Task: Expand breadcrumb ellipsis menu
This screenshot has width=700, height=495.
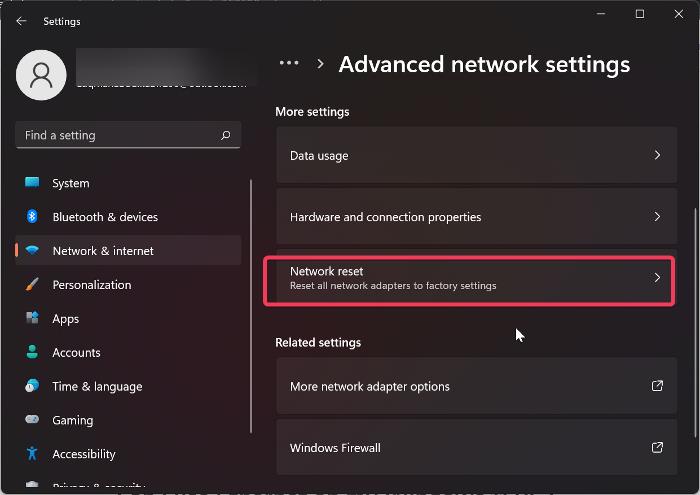Action: click(289, 63)
